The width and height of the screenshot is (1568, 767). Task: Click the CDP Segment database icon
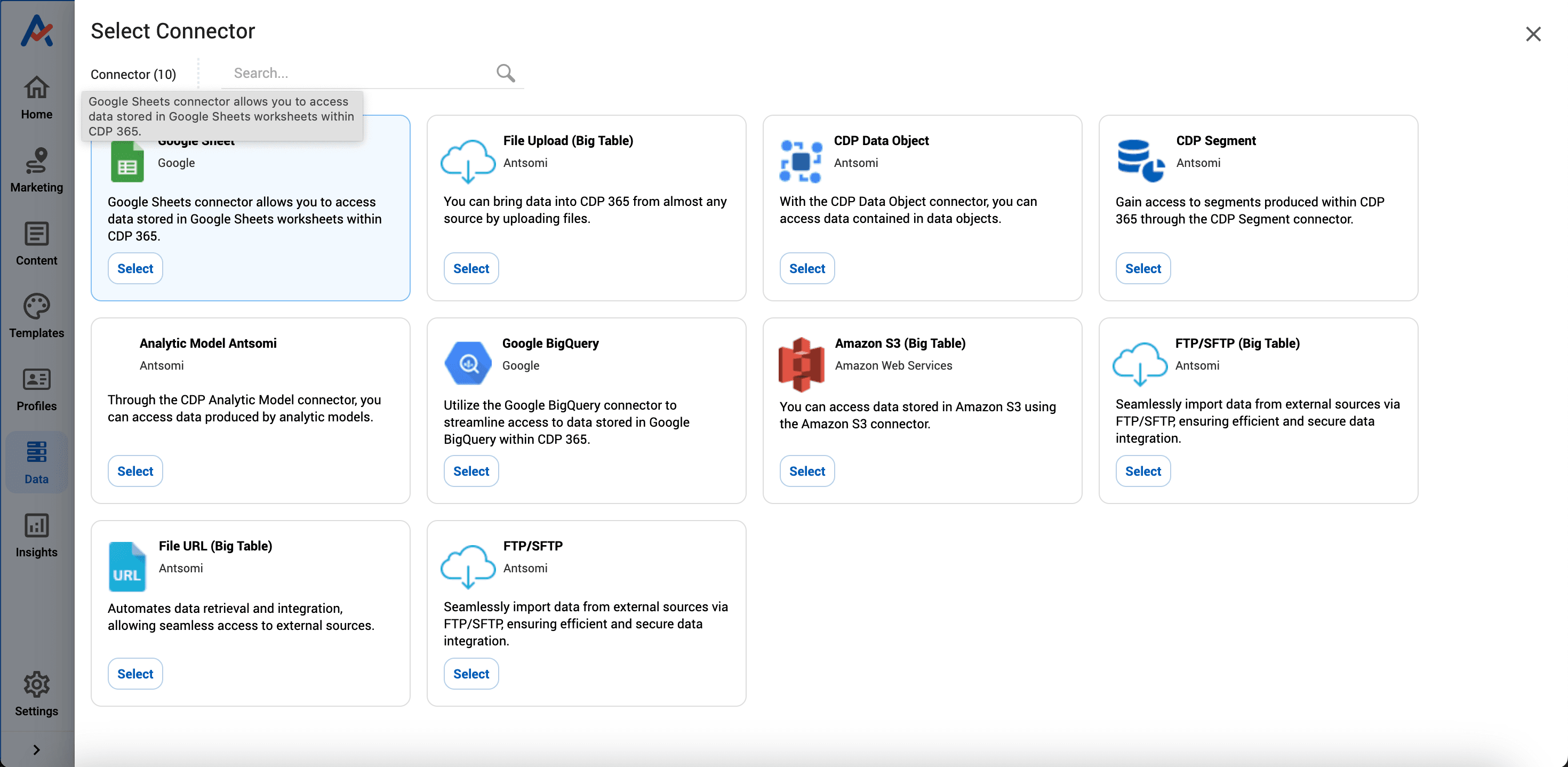1140,161
